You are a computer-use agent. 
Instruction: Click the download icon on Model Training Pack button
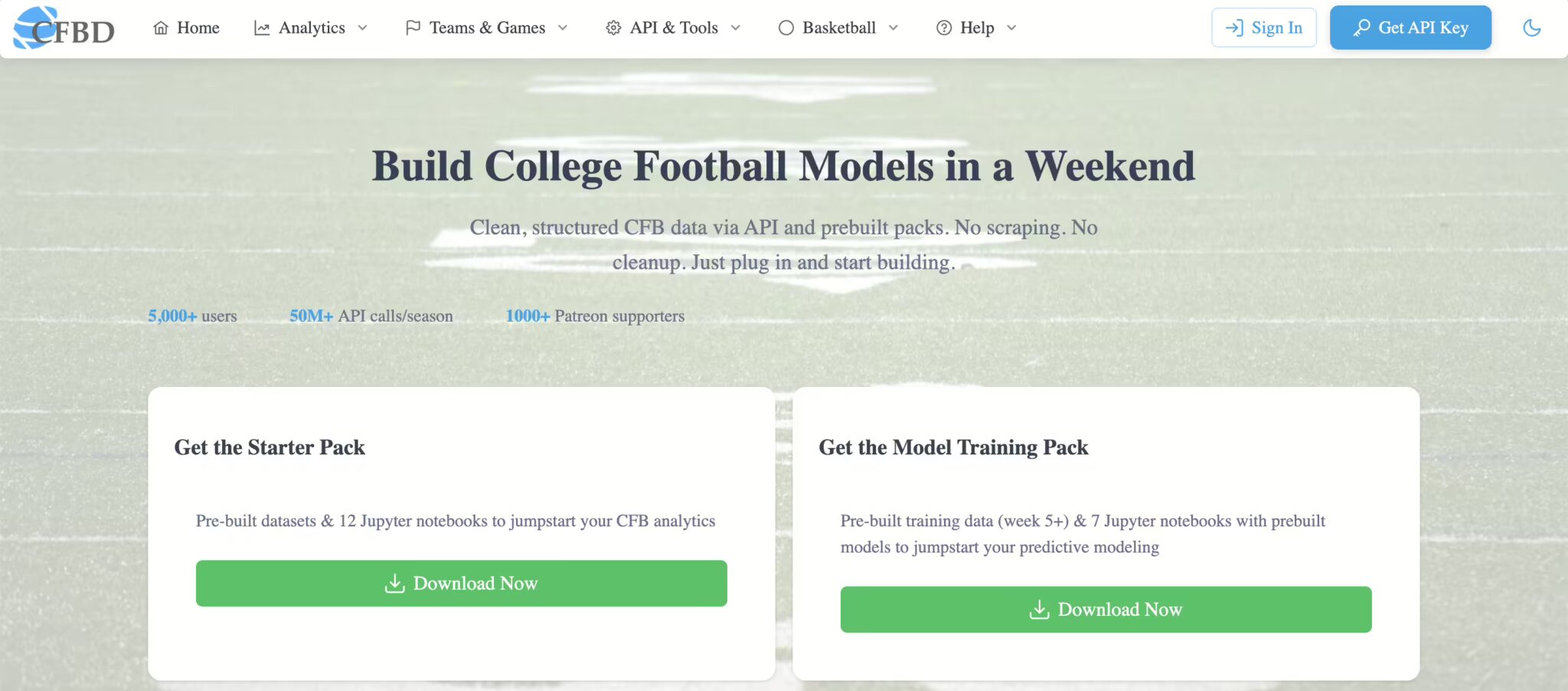(x=1038, y=609)
